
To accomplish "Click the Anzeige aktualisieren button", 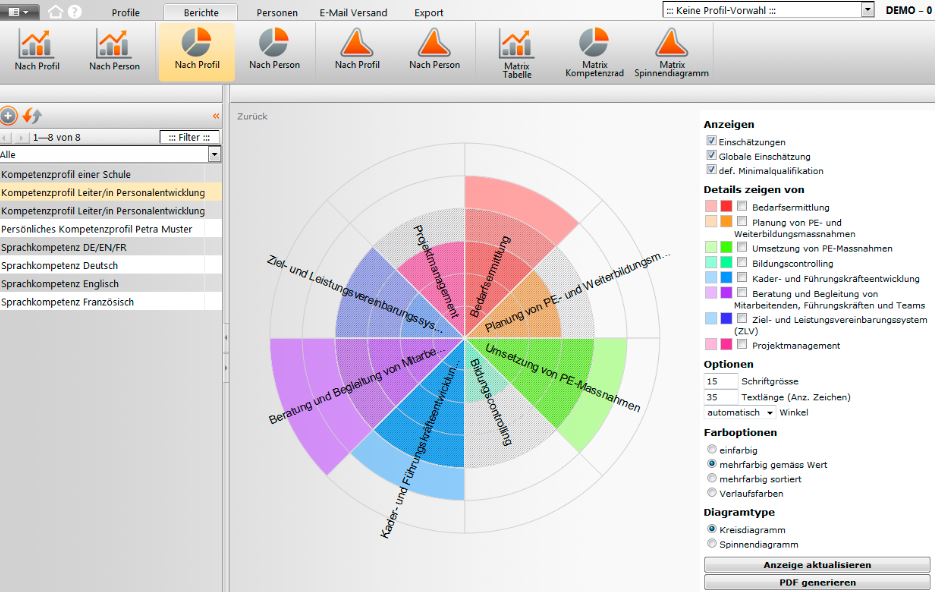I will [x=817, y=565].
